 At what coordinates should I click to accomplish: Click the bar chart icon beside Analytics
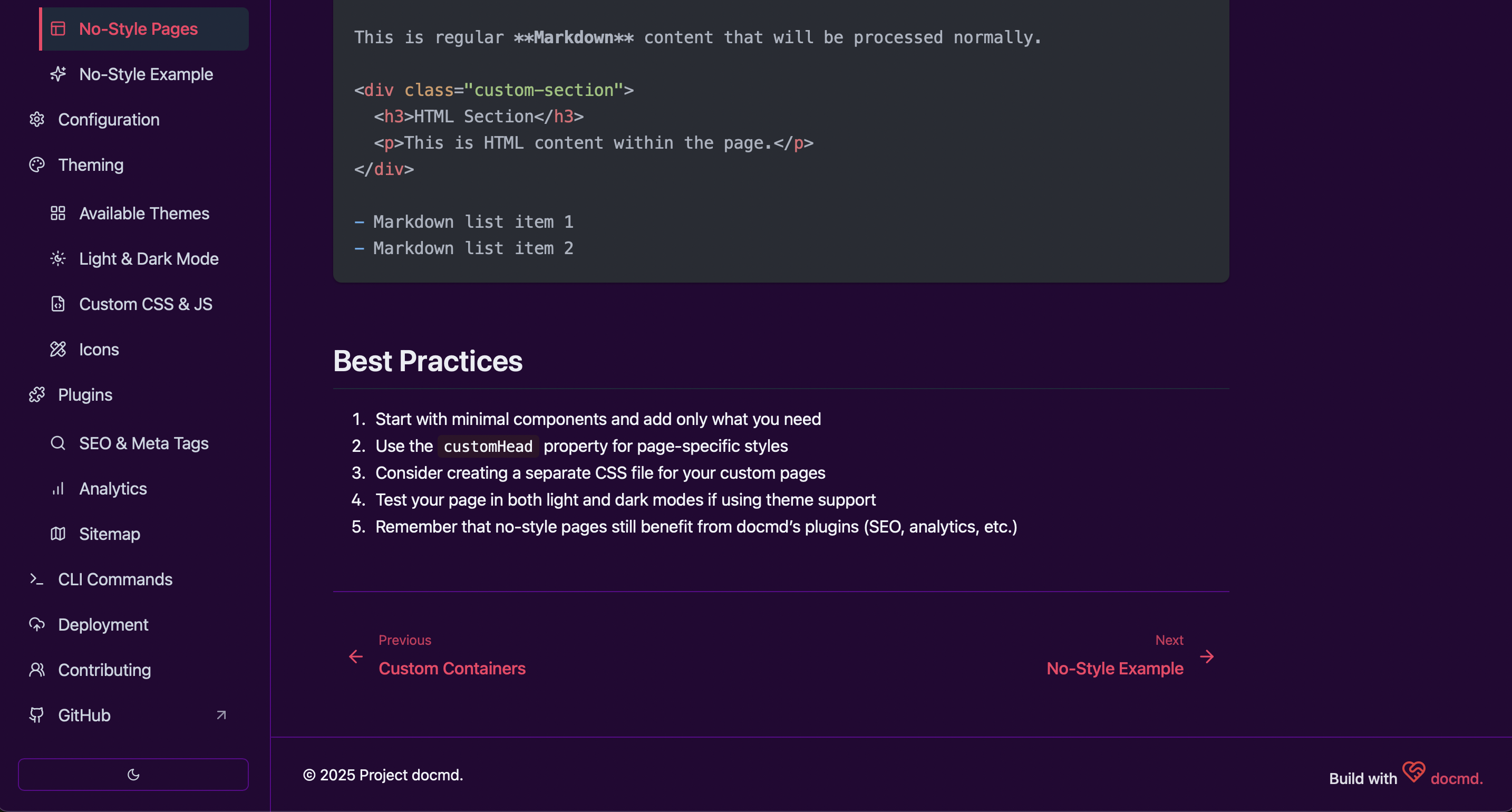[58, 488]
